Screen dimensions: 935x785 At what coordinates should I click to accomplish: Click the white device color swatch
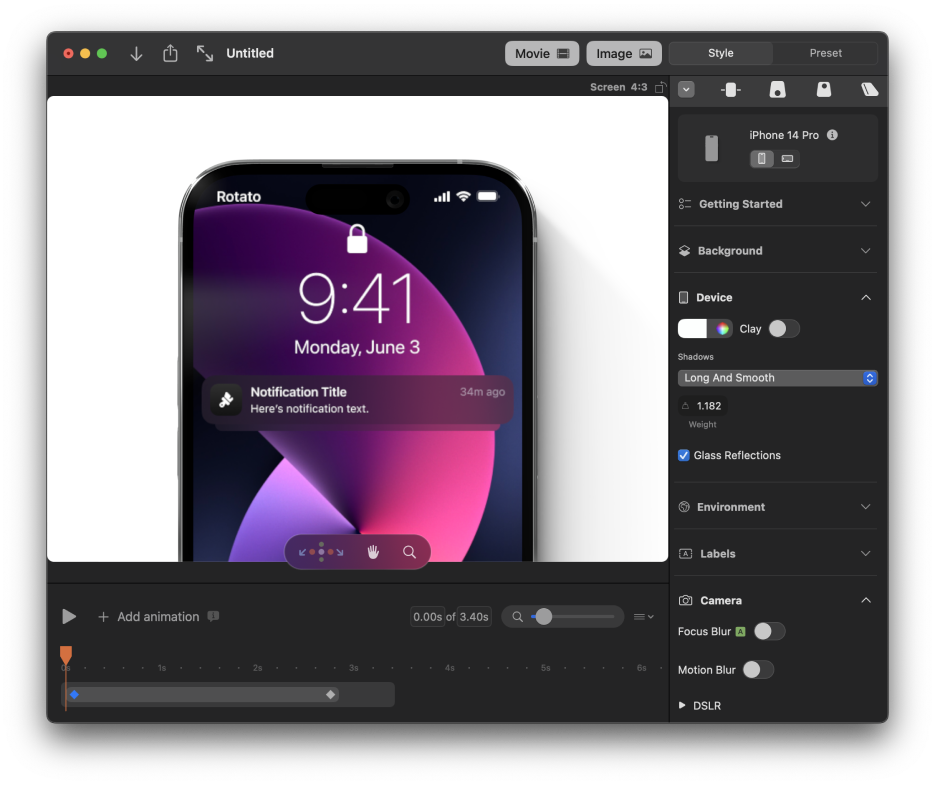coord(692,329)
